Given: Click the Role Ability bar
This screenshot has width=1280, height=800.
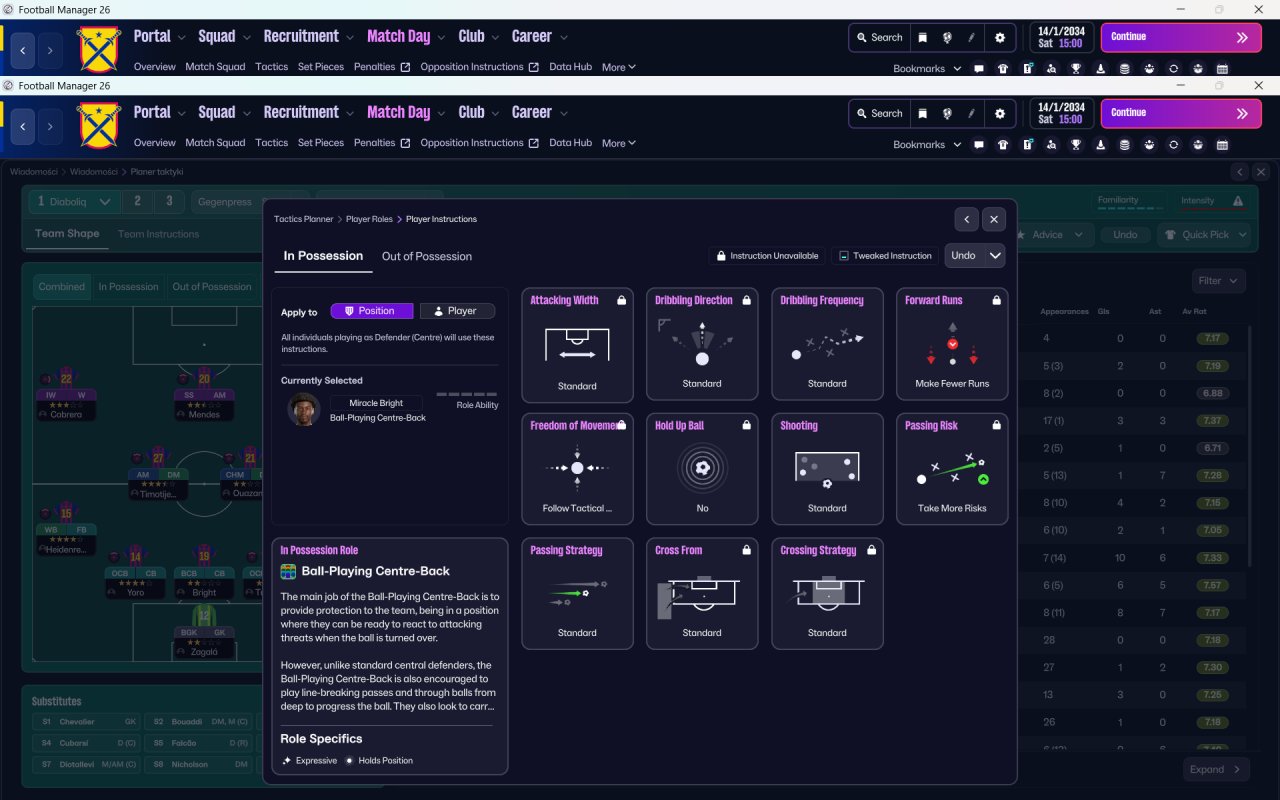Looking at the screenshot, I should (x=467, y=394).
